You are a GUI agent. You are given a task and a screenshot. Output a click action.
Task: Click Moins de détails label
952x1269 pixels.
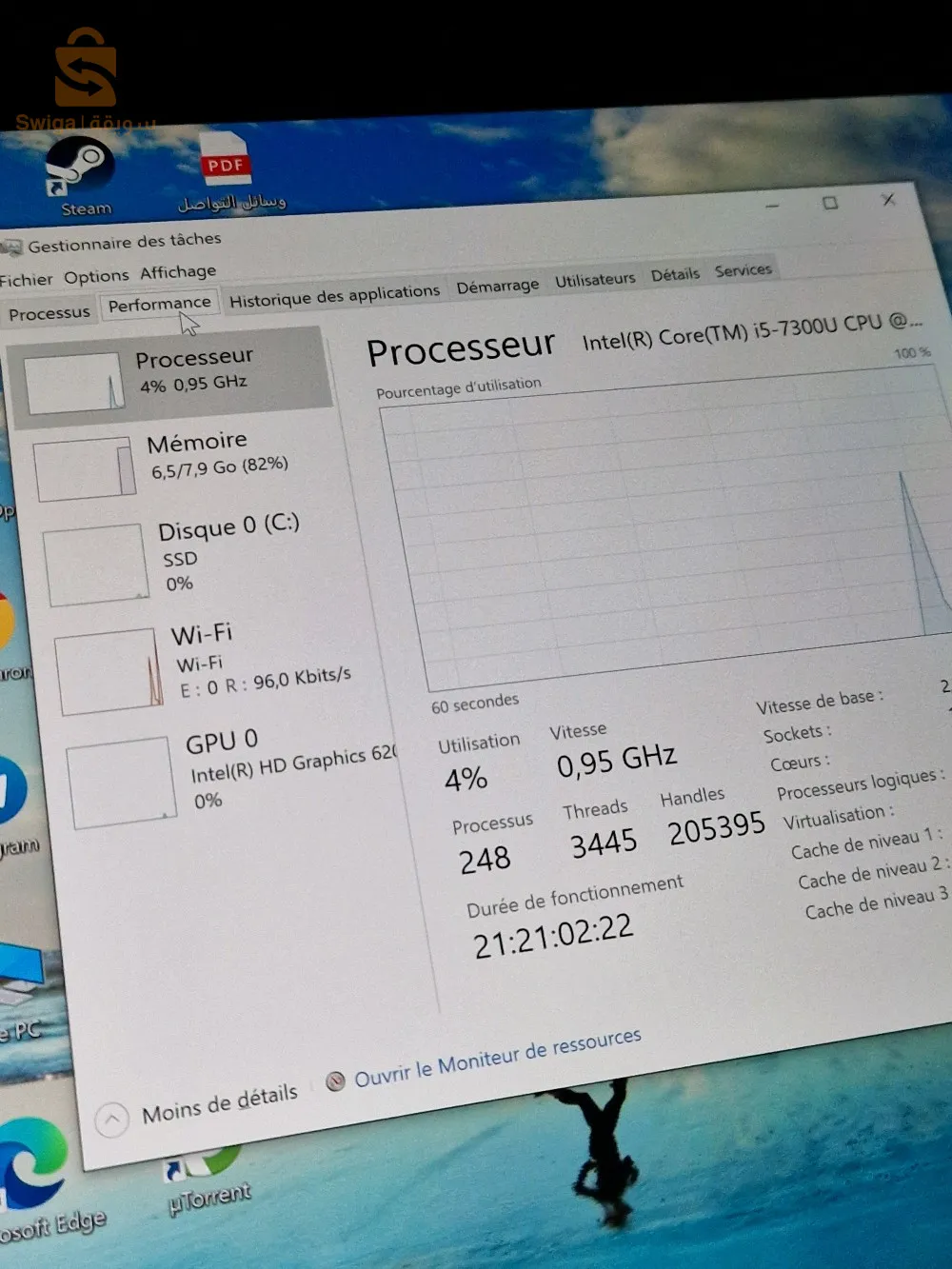pos(219,1104)
